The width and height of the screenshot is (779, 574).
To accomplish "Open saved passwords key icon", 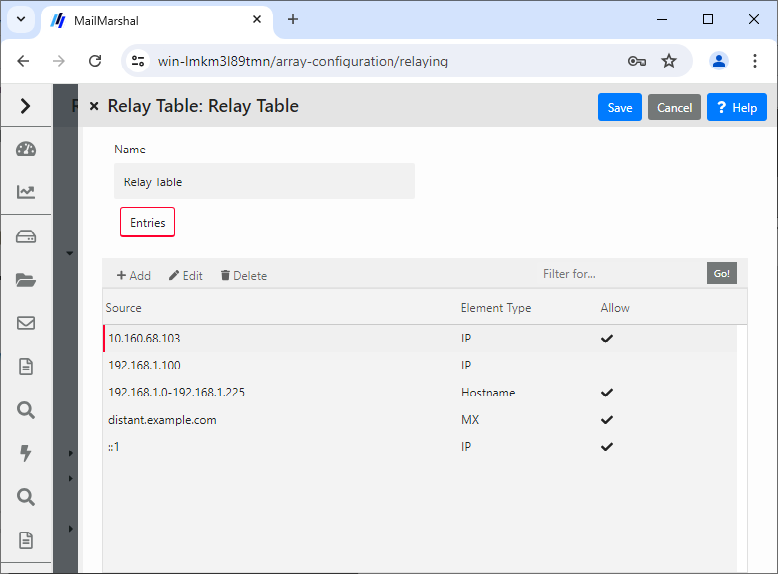I will (636, 61).
